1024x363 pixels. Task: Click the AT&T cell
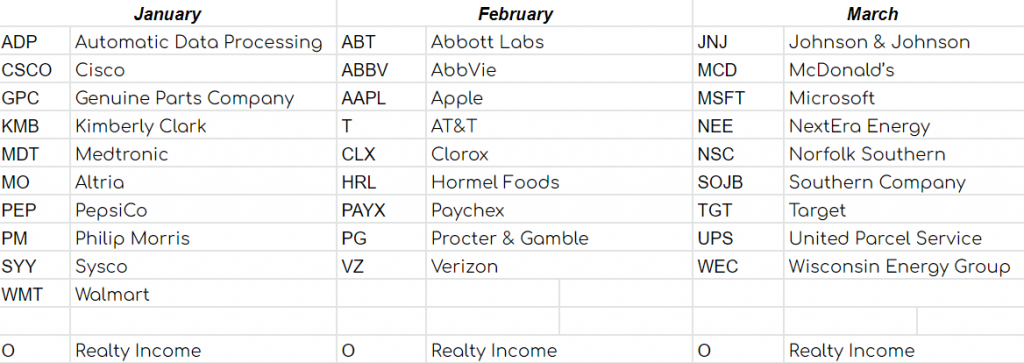coord(559,126)
